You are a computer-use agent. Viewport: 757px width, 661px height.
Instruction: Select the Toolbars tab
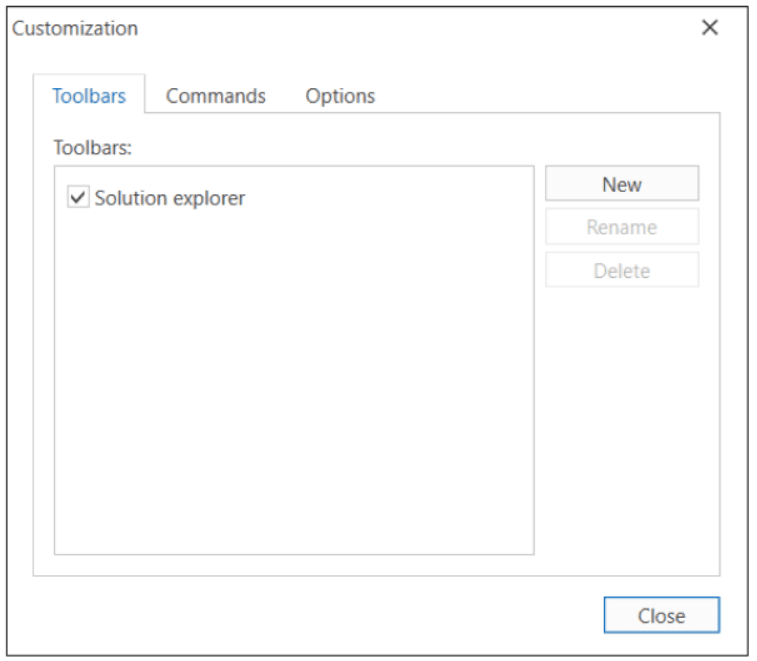[x=89, y=96]
